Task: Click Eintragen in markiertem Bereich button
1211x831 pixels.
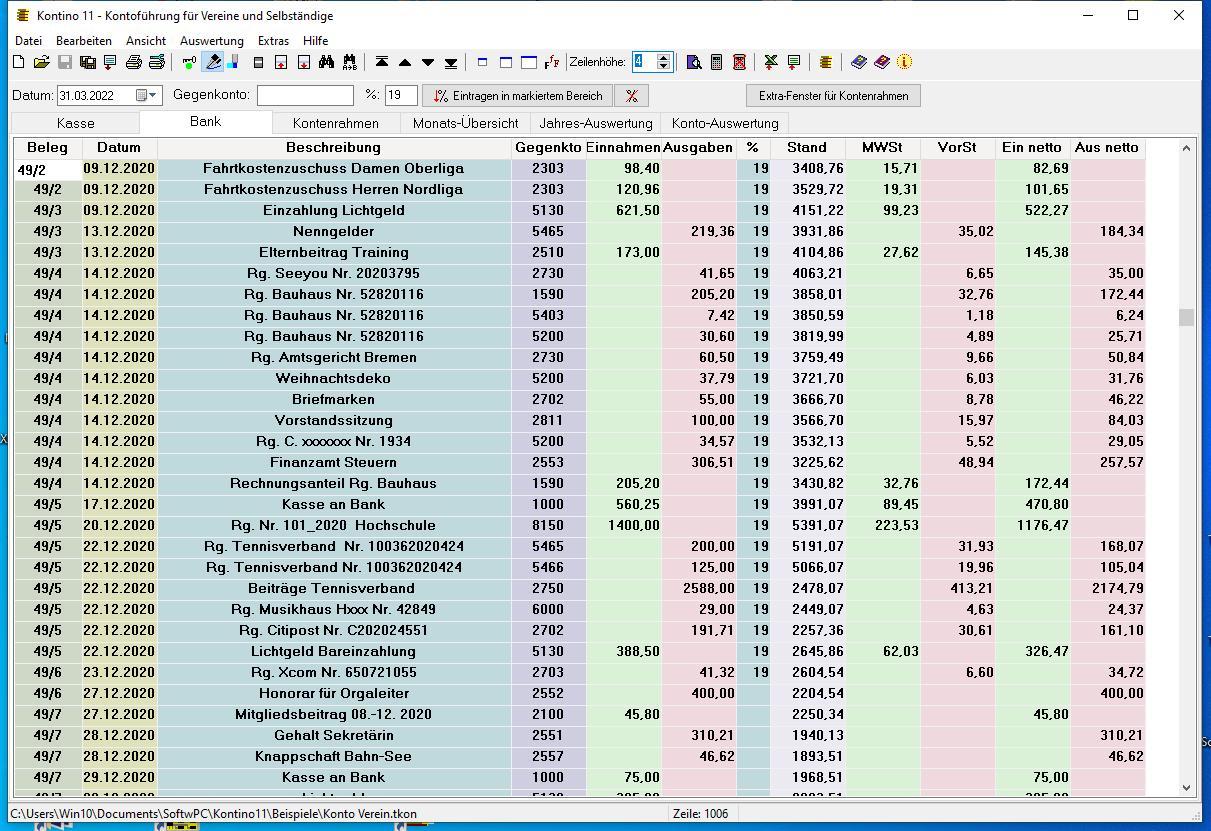Action: [x=517, y=96]
